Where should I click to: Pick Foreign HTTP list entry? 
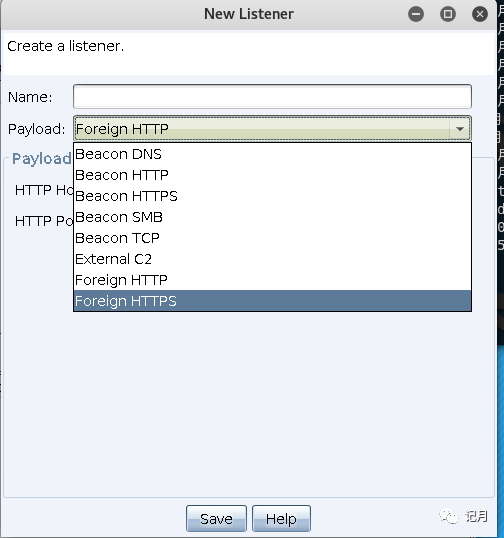272,280
